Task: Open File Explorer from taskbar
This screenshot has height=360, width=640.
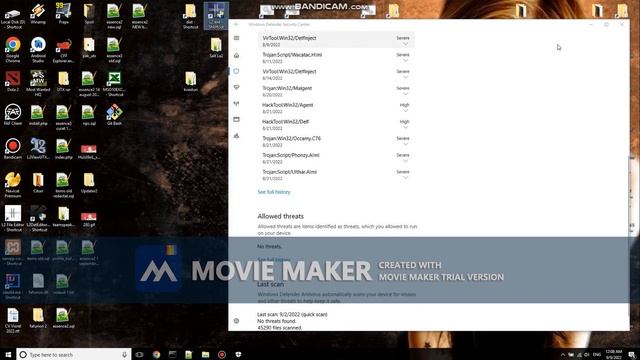Action: click(205, 355)
